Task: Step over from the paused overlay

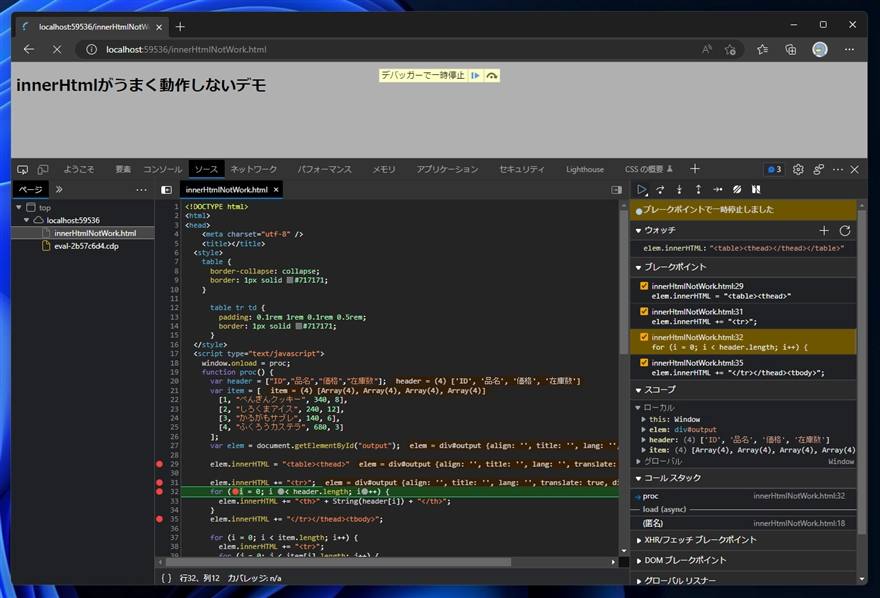Action: [x=492, y=75]
